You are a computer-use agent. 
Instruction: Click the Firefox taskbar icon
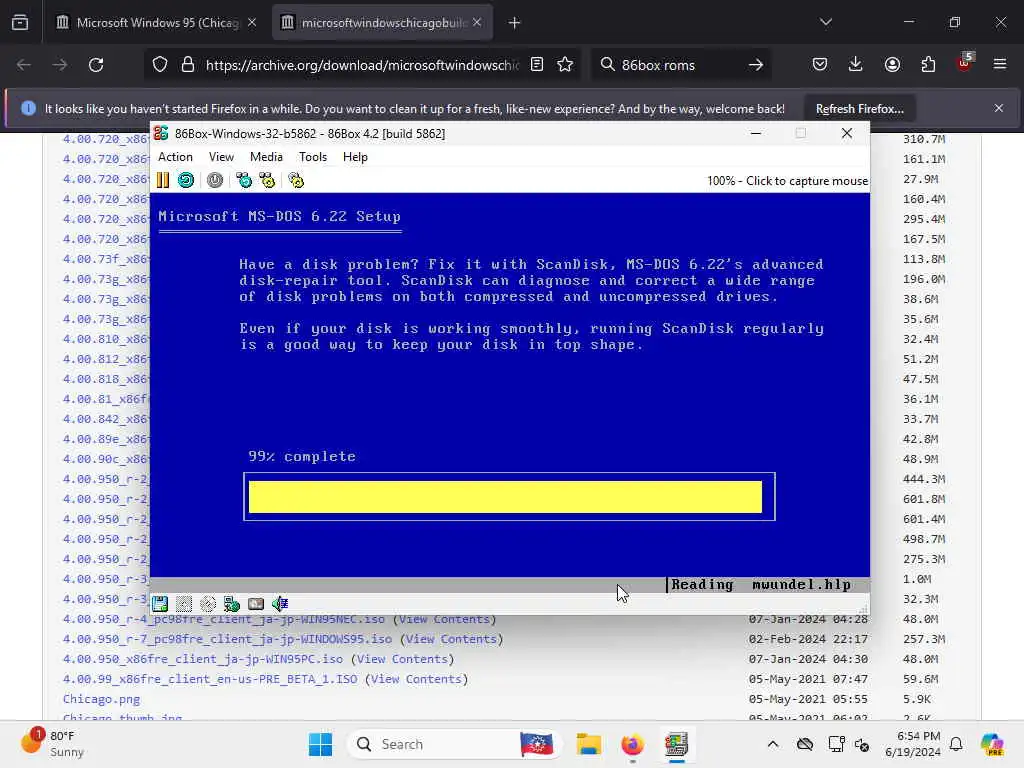(632, 744)
